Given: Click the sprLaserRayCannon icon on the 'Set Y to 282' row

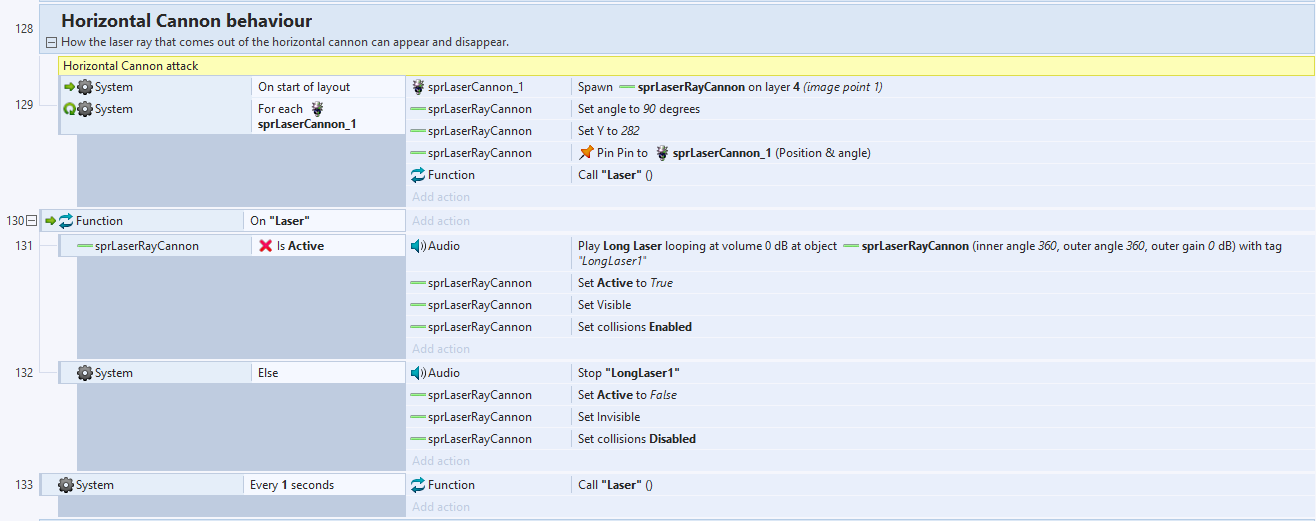Looking at the screenshot, I should point(419,131).
